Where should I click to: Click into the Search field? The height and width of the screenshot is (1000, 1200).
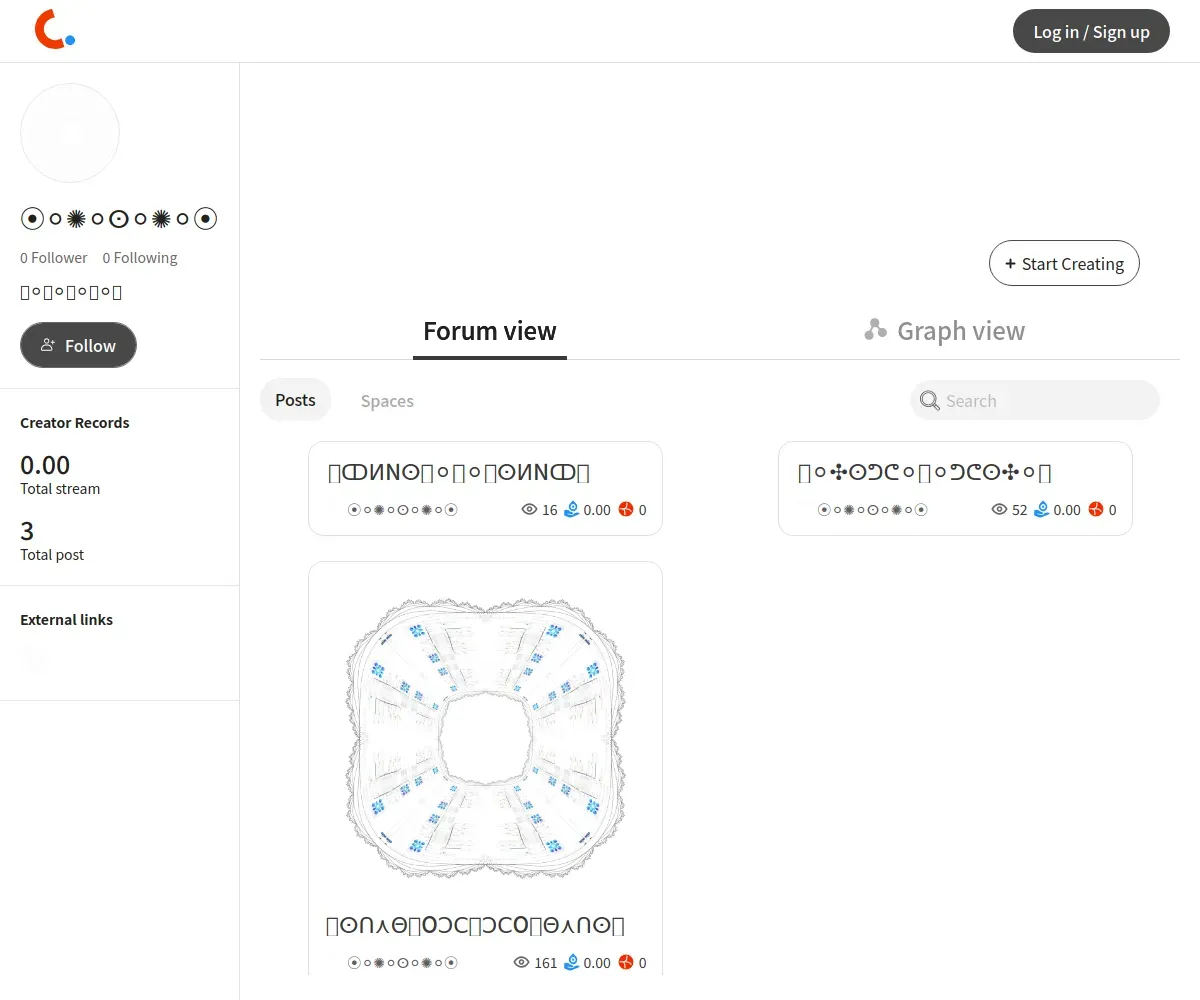click(1035, 400)
